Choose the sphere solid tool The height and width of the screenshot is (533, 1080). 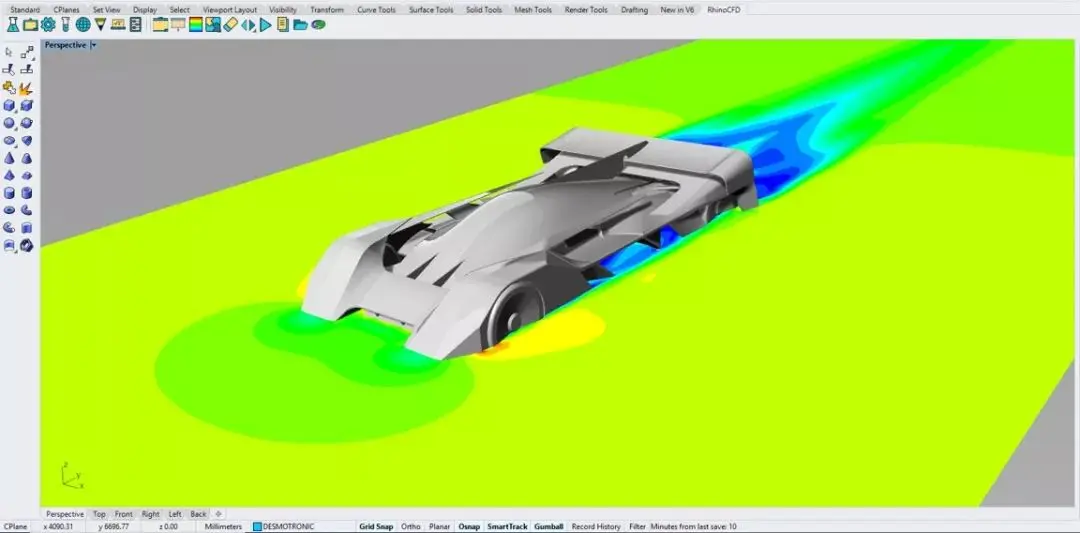coord(9,123)
